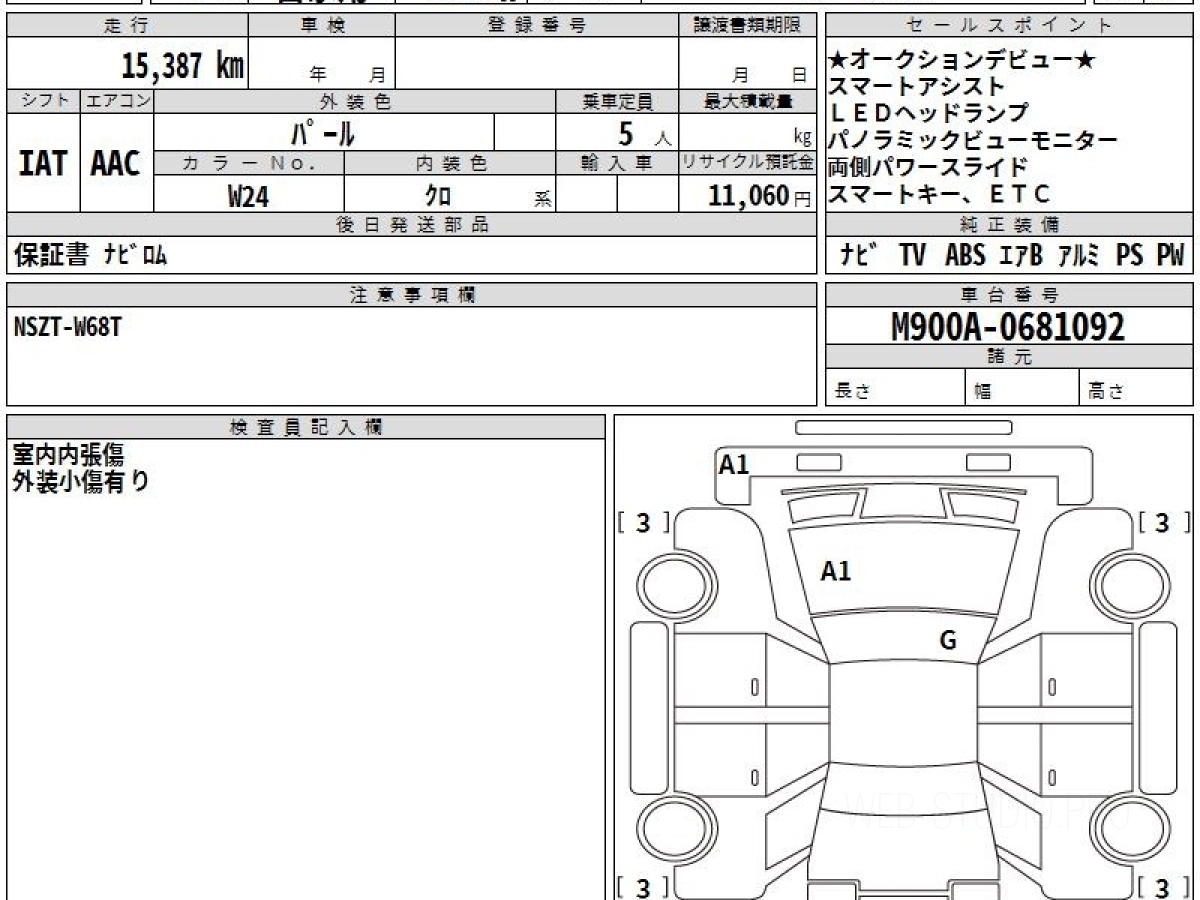Select the recycle deposit 11,060円
The height and width of the screenshot is (900, 1200).
click(760, 196)
